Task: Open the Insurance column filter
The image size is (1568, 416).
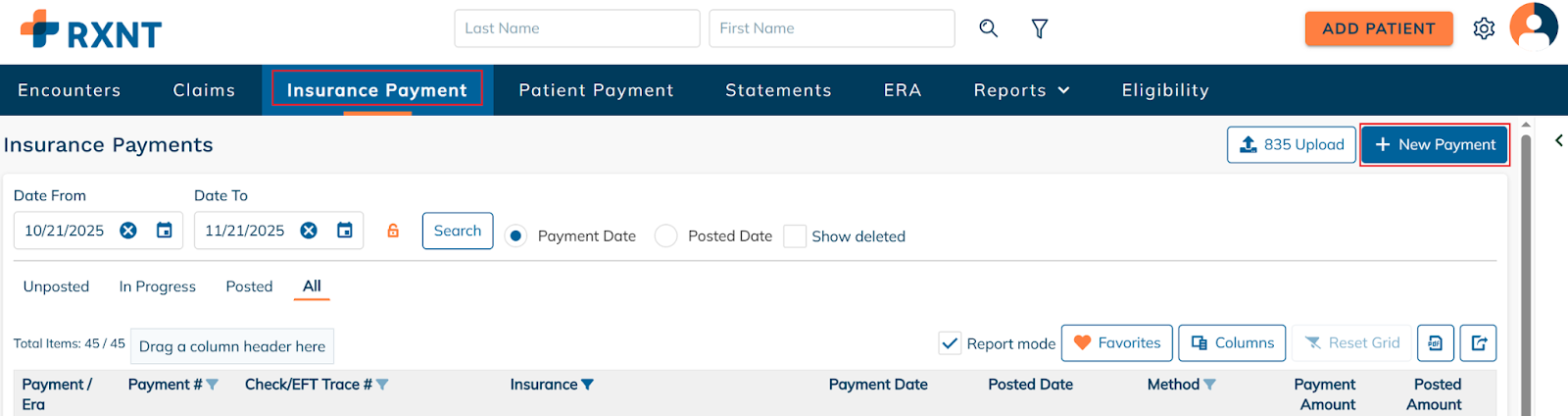Action: point(588,385)
